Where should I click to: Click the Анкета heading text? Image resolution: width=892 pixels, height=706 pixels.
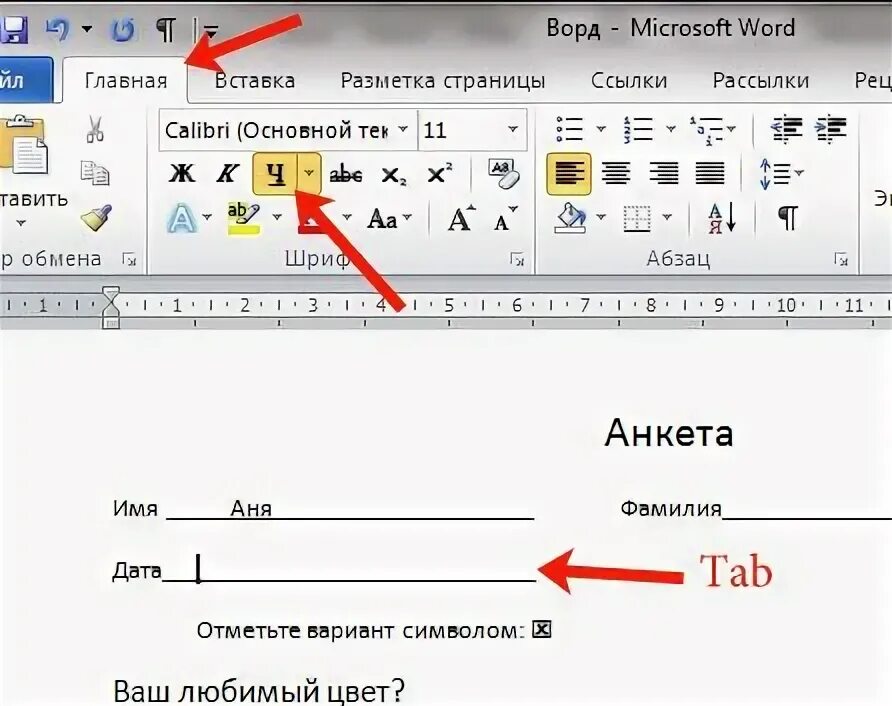click(x=668, y=433)
